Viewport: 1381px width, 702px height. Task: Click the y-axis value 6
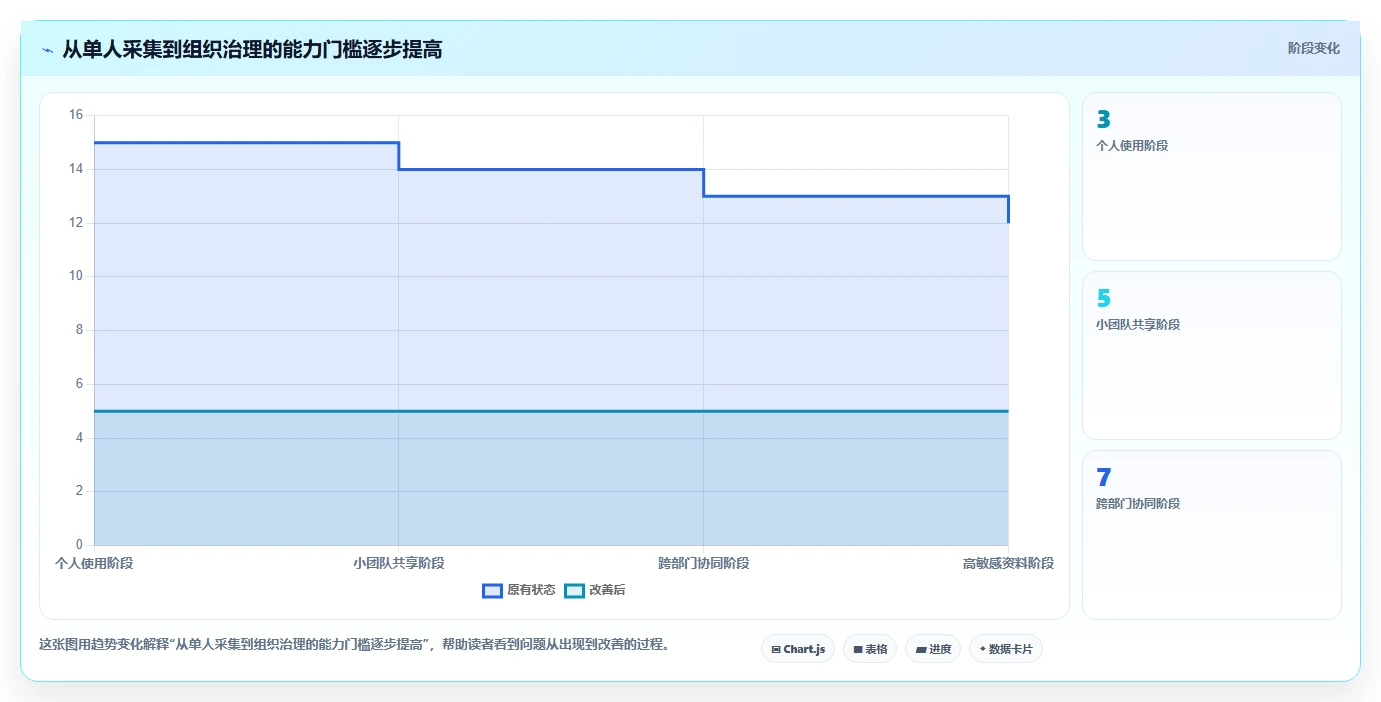(x=80, y=384)
